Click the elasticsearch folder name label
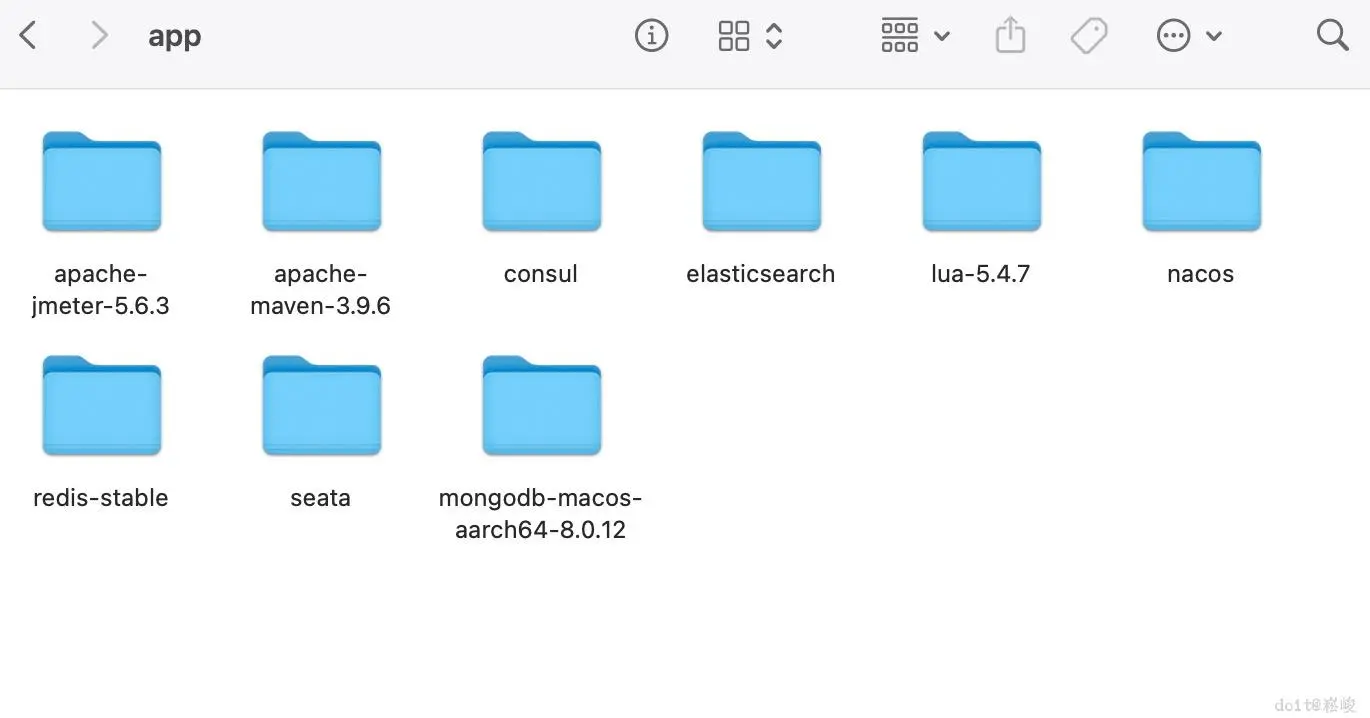The image size is (1370, 718). pyautogui.click(x=761, y=274)
